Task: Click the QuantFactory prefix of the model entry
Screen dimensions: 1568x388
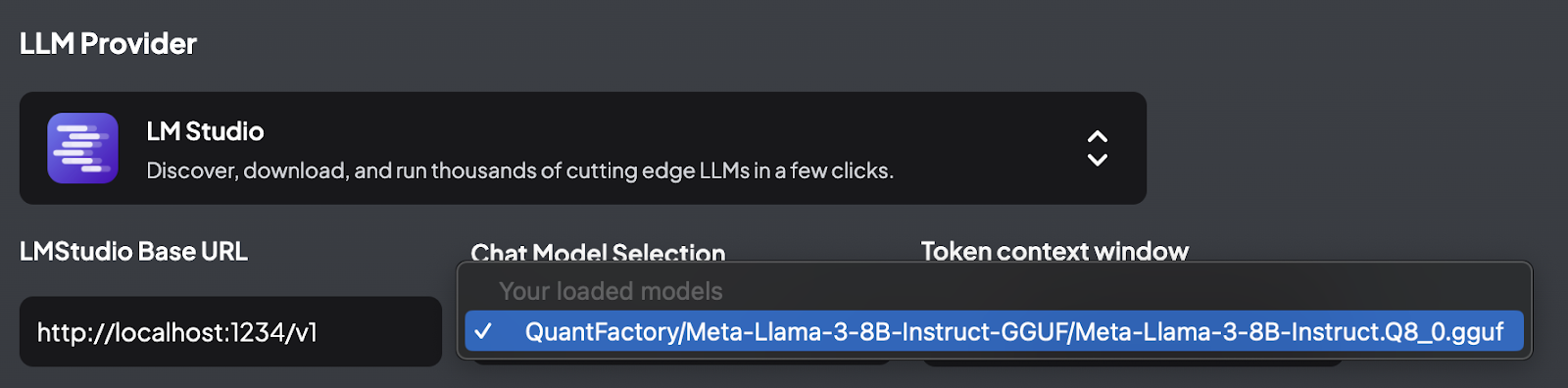Action: 603,331
